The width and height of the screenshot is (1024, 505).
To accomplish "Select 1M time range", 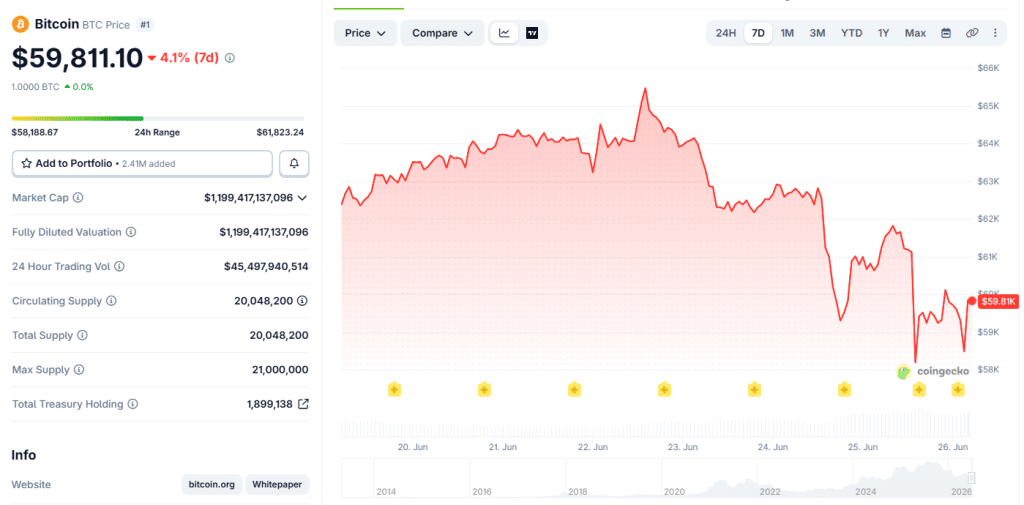I will [x=787, y=33].
